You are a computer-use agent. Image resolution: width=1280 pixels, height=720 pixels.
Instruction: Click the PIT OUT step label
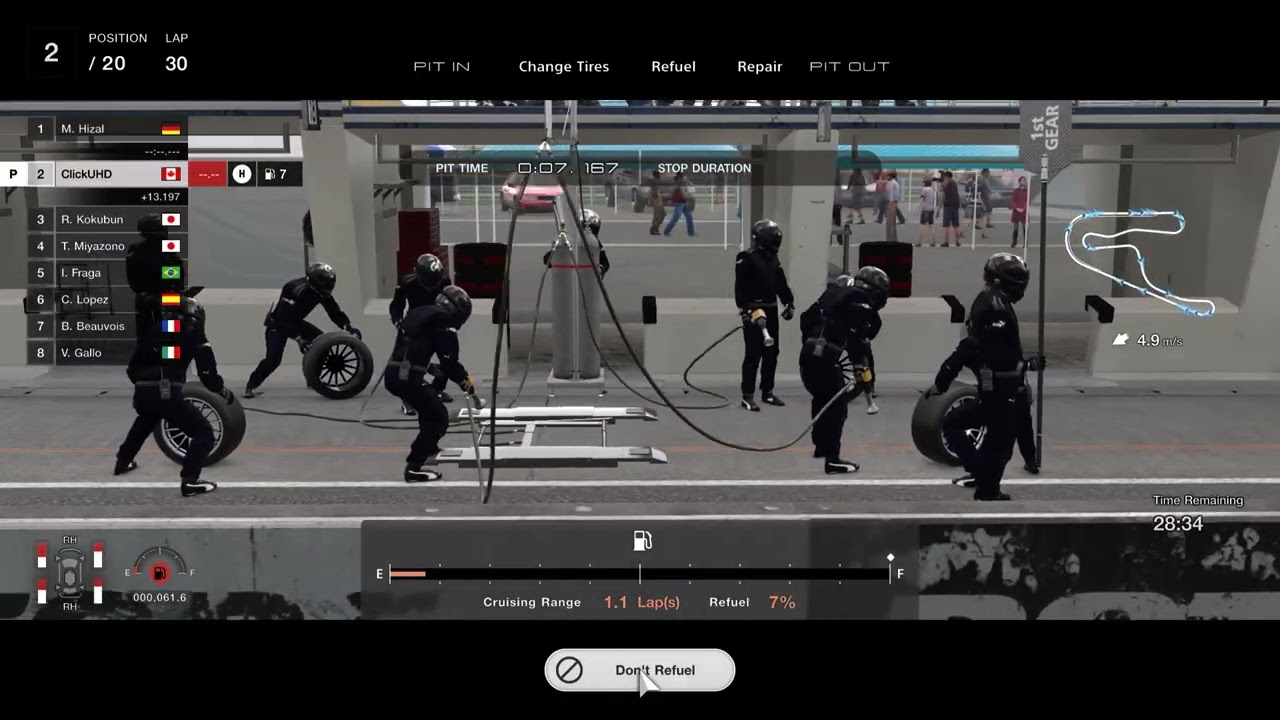[x=849, y=66]
